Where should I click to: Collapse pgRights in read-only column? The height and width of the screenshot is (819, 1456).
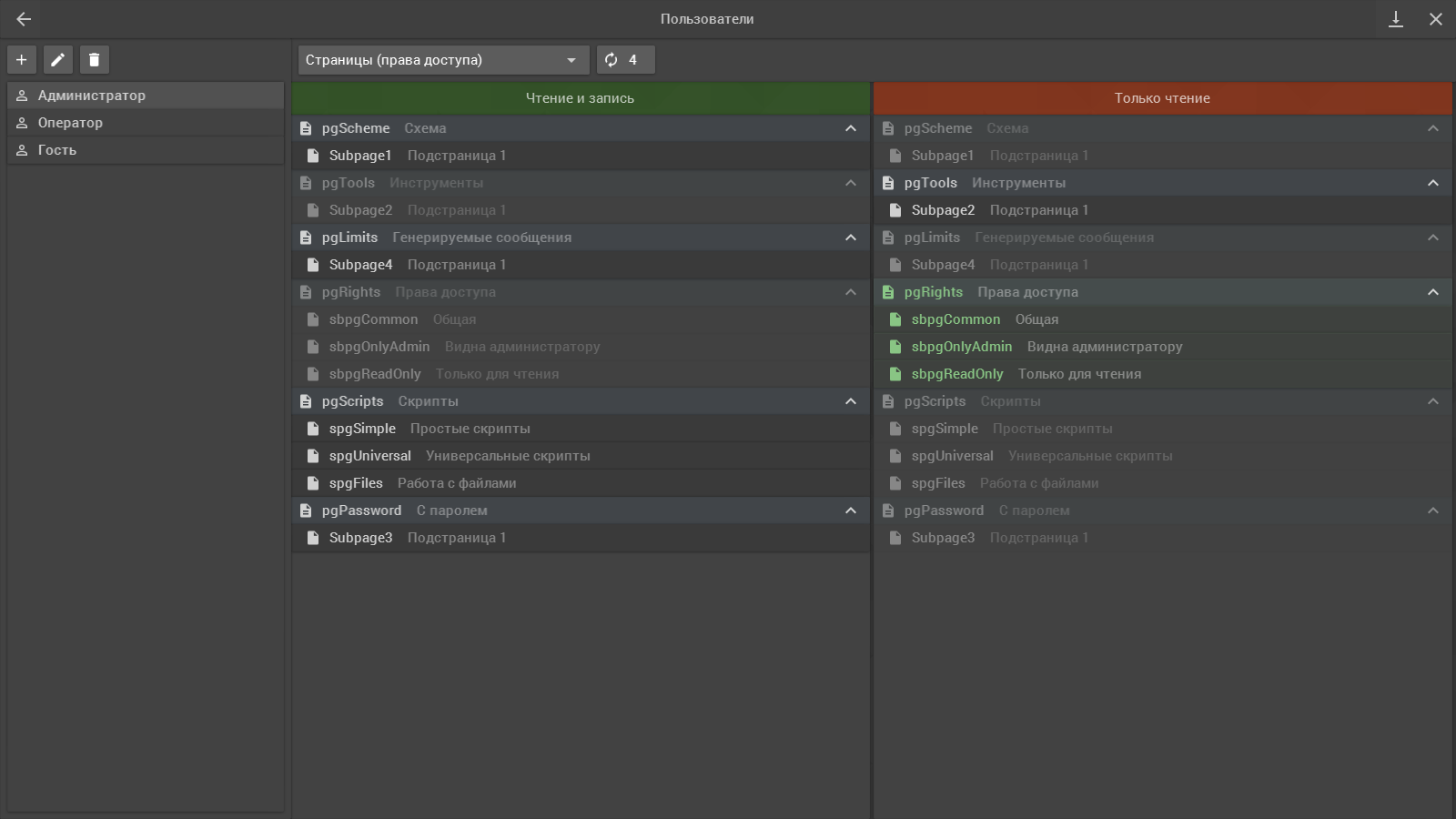[x=1433, y=292]
